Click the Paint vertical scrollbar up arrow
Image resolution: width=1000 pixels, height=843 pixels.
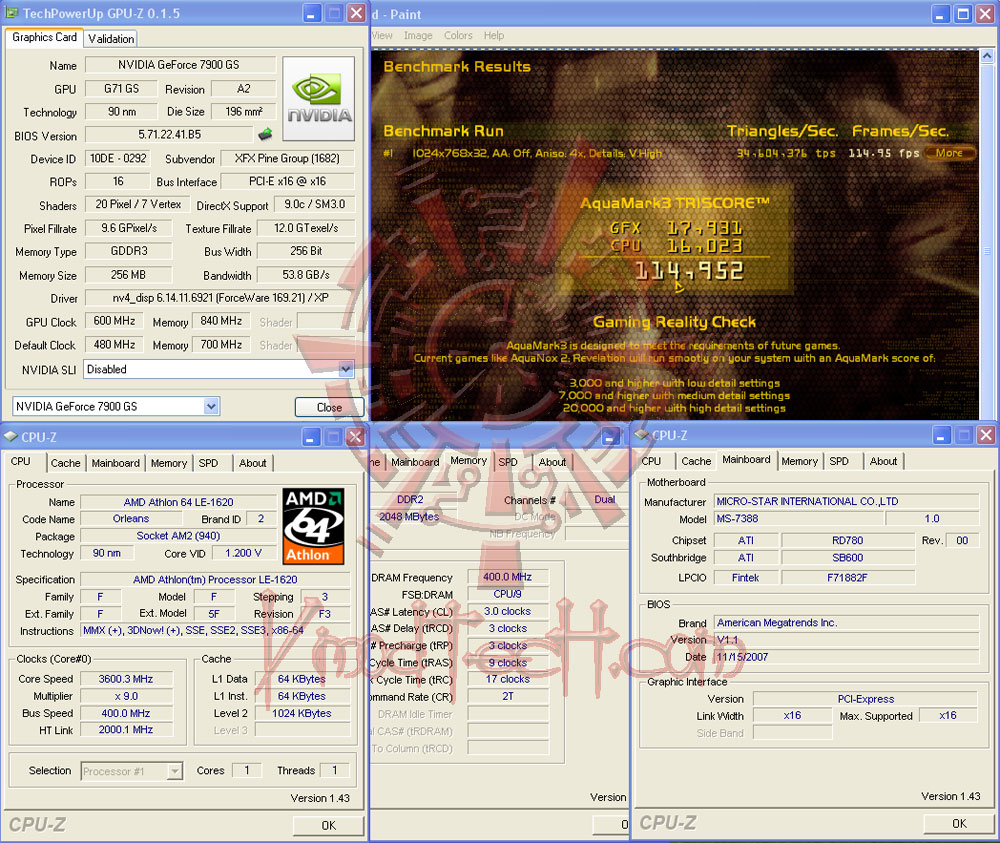(987, 56)
